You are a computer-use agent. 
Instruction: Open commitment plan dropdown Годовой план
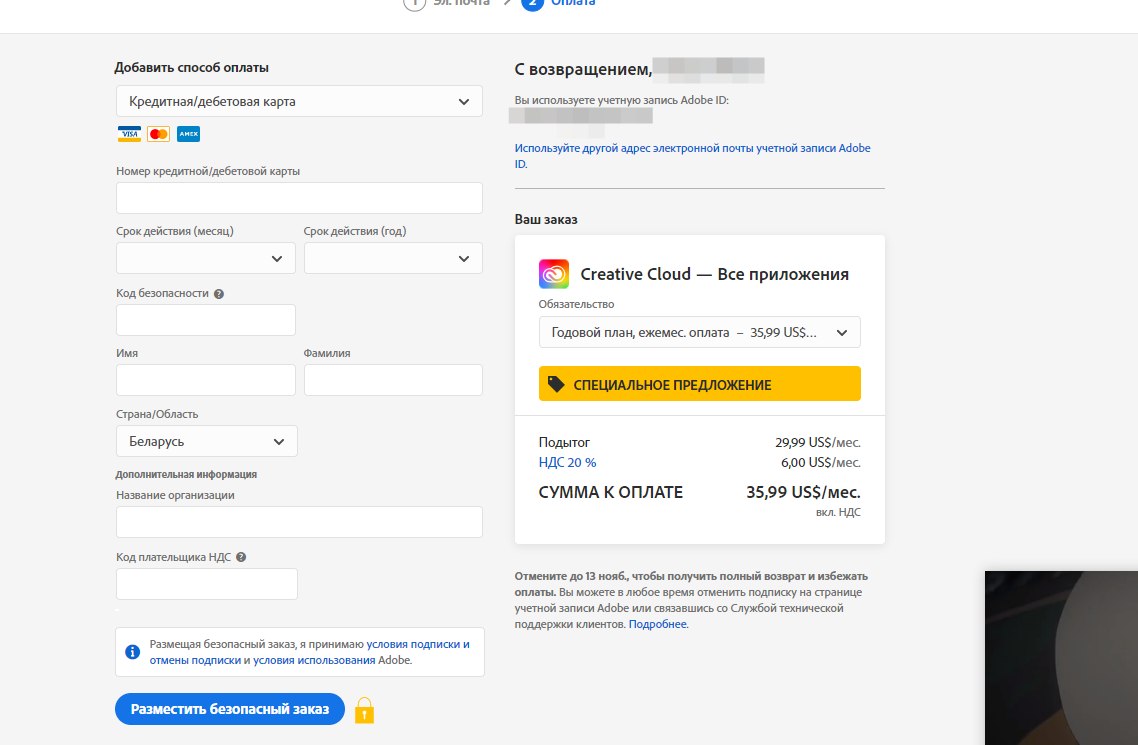coord(700,332)
